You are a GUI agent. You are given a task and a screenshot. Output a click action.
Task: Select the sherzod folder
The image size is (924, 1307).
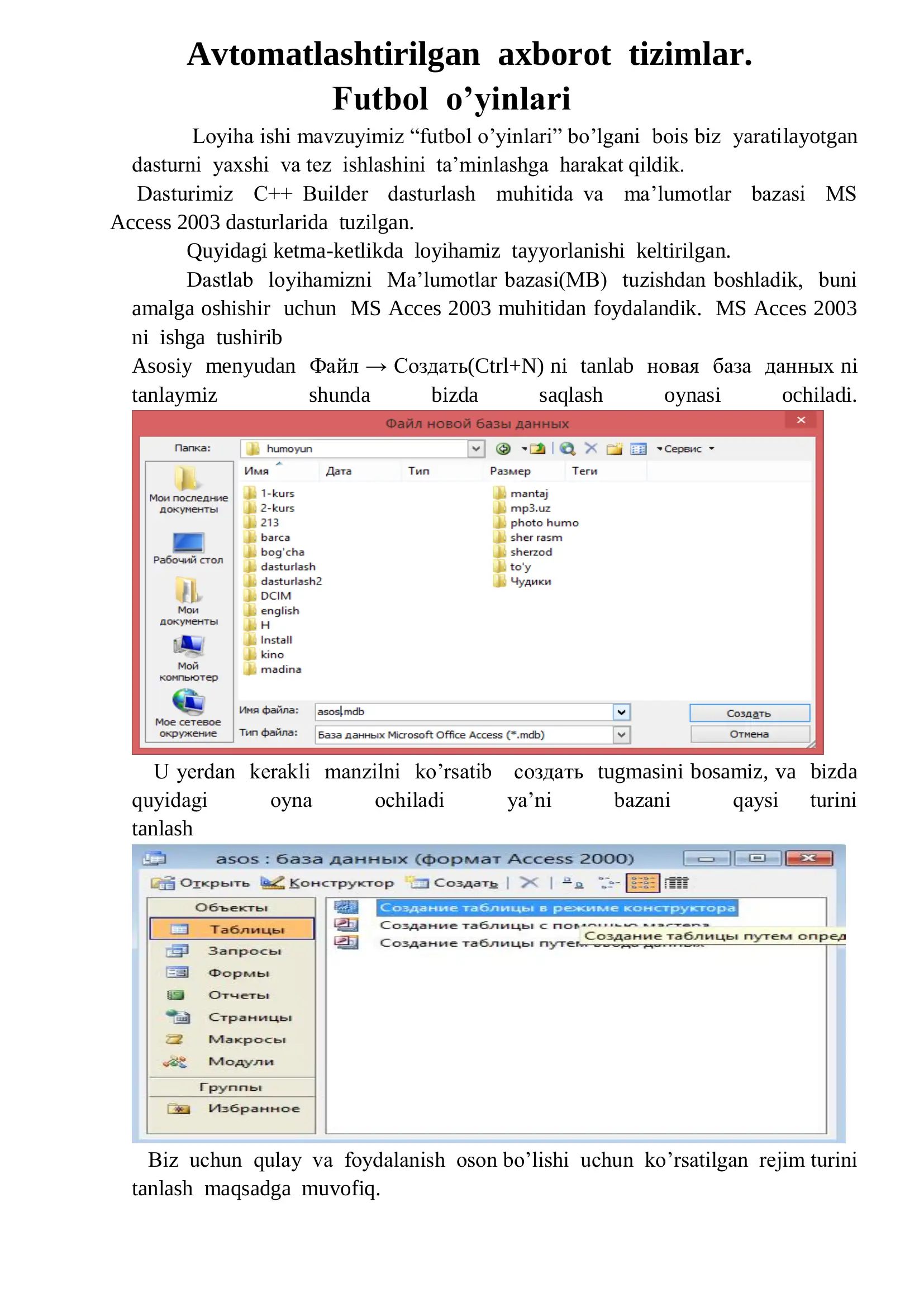(x=522, y=552)
